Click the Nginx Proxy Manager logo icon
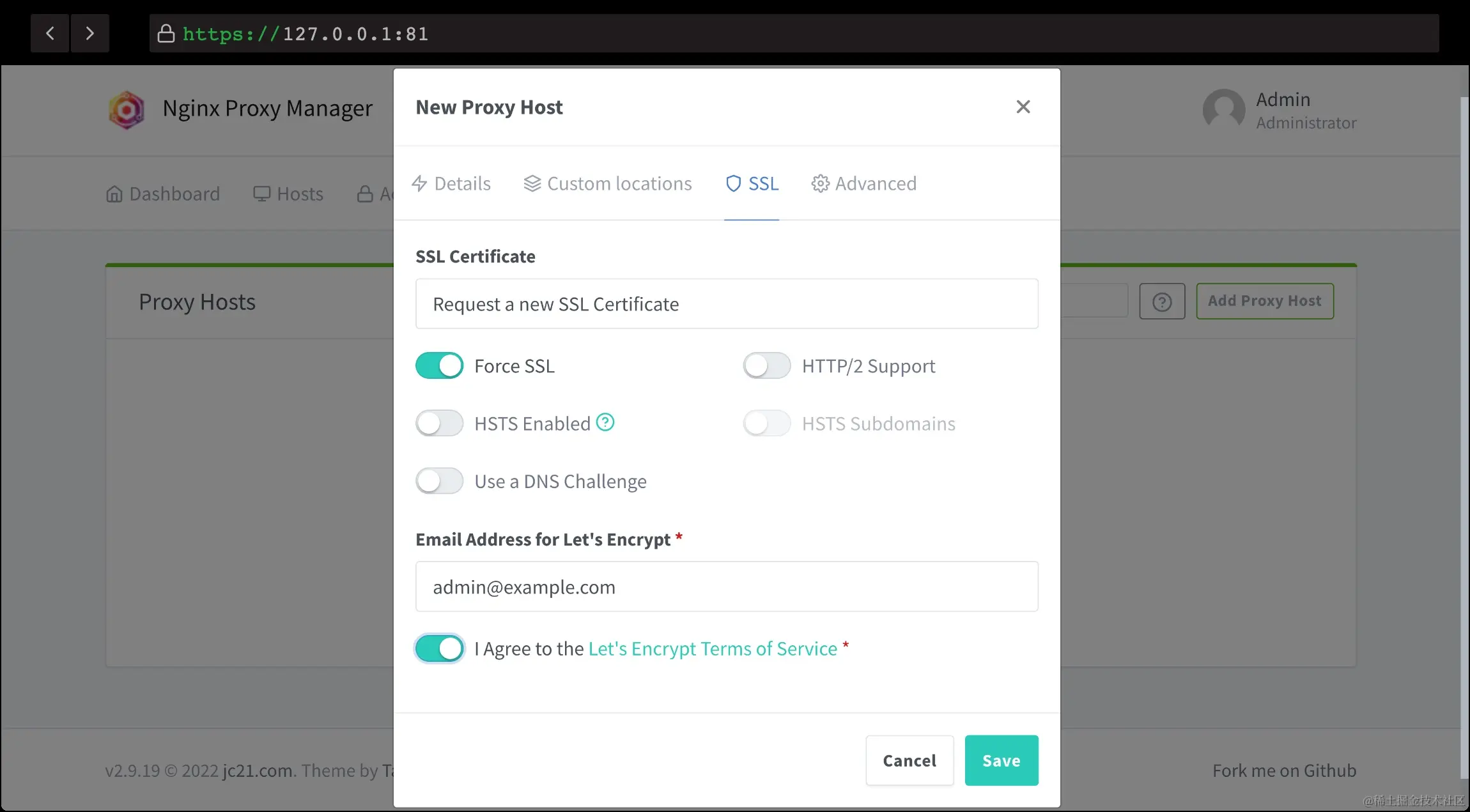 click(126, 110)
